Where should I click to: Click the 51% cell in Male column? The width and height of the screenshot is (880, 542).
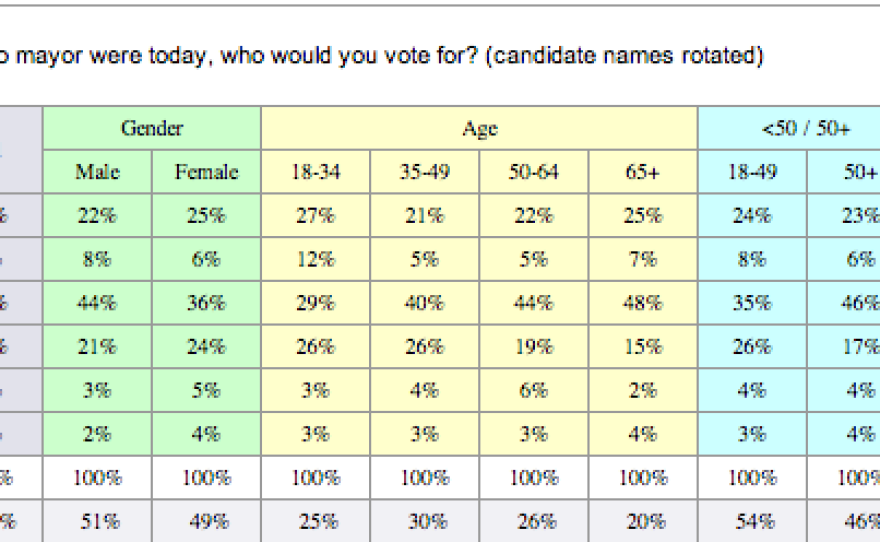coord(97,521)
